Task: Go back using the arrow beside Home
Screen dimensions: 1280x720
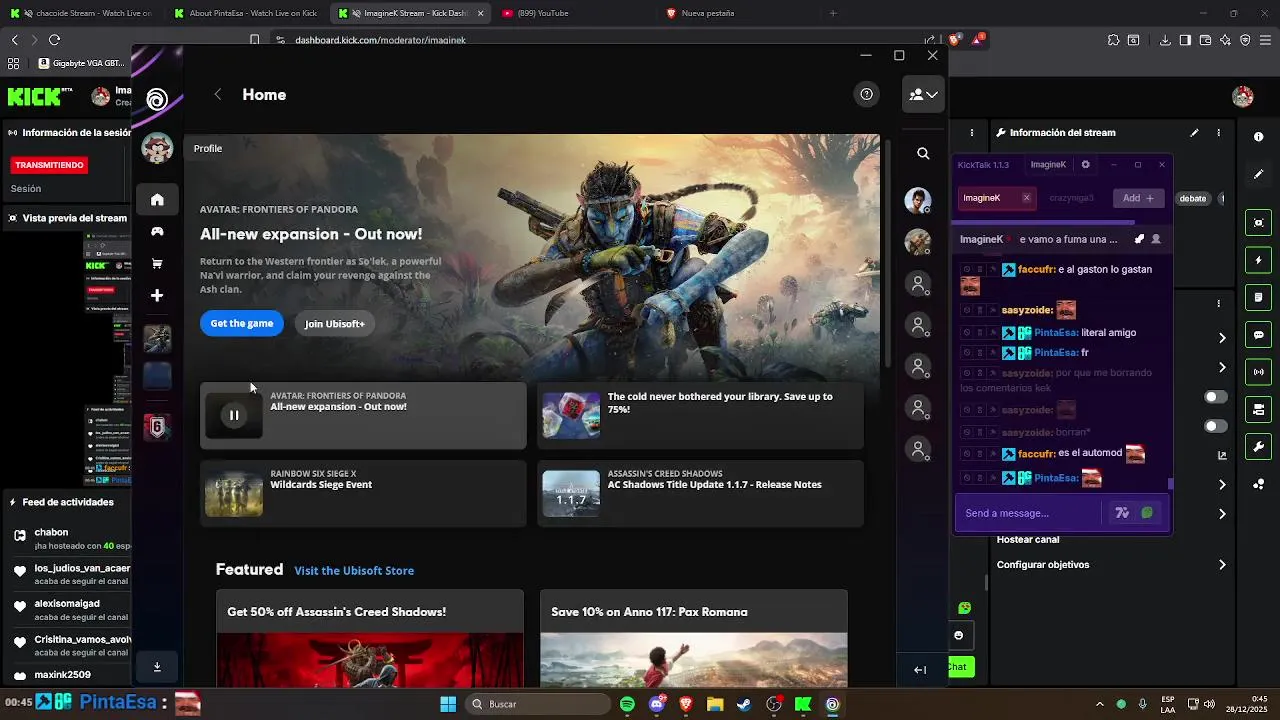Action: point(218,94)
